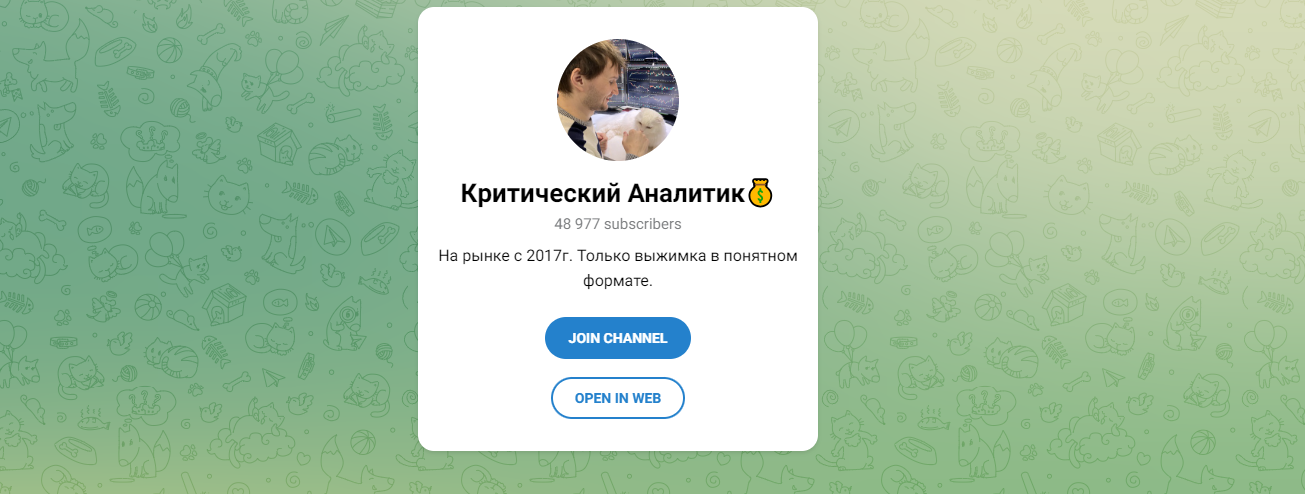
Task: Click the word формате. in the description
Action: click(618, 281)
